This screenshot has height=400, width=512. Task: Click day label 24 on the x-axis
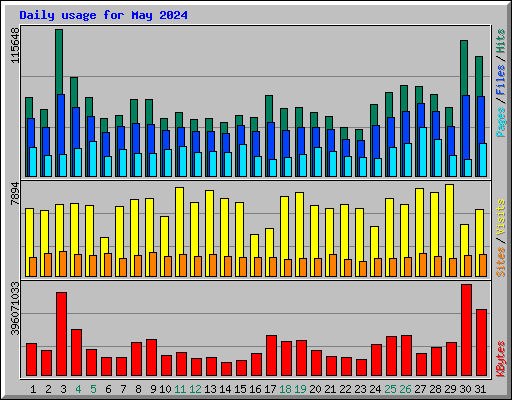pos(375,389)
